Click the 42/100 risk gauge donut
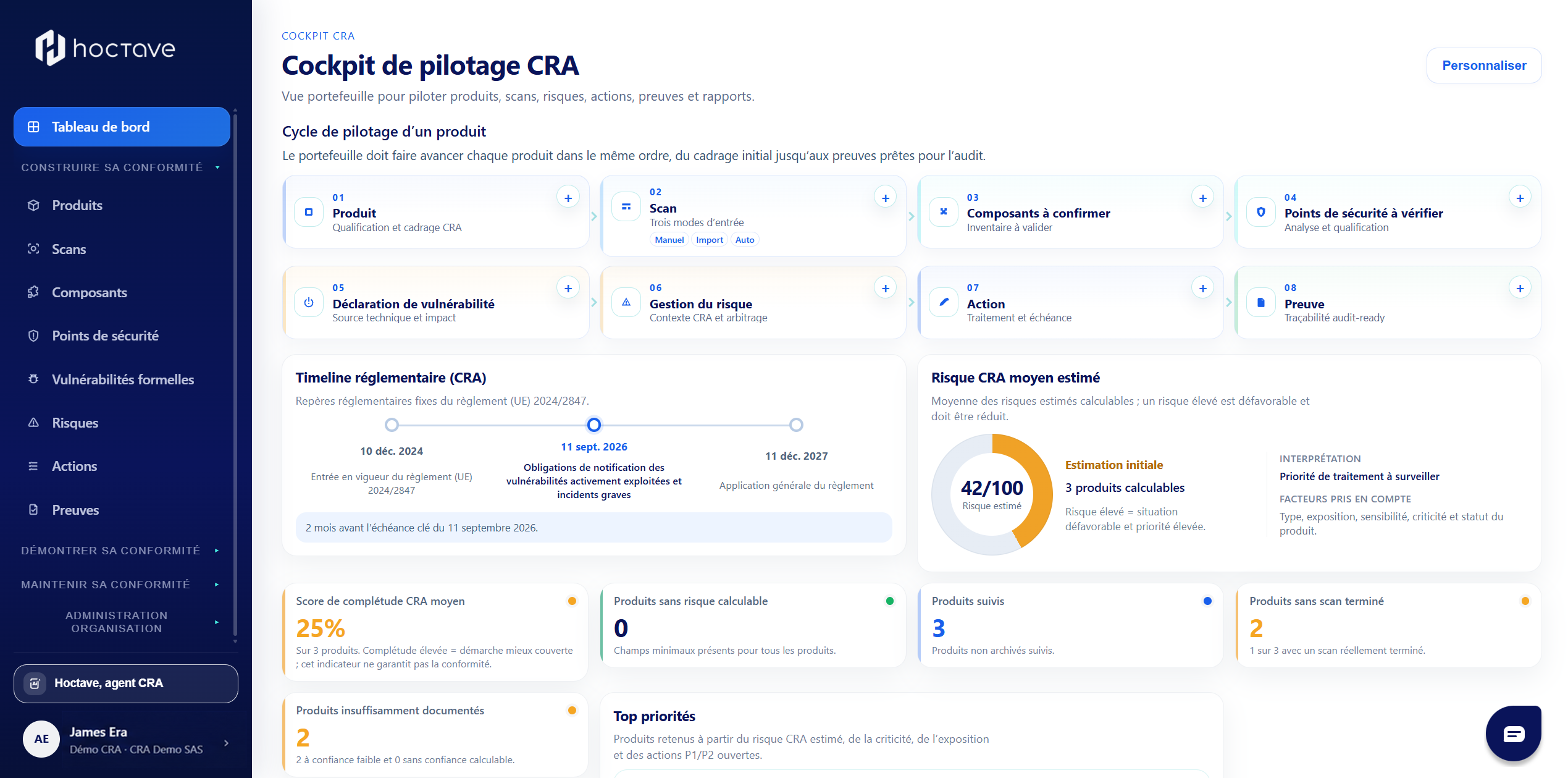This screenshot has width=1568, height=778. (992, 494)
